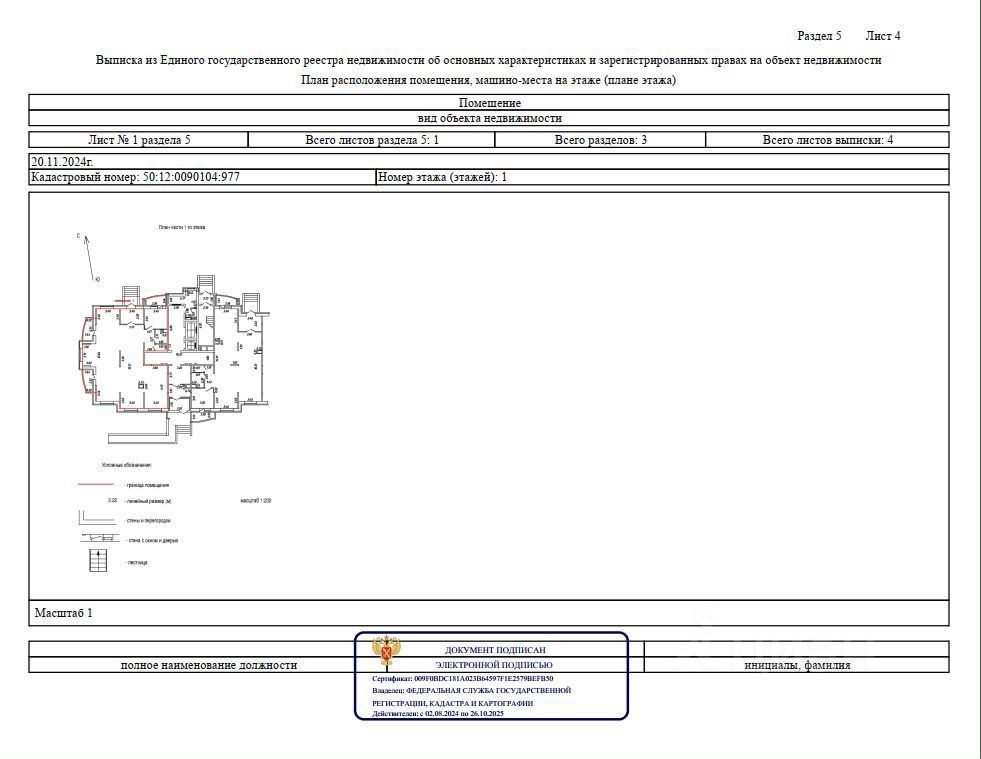Click the red boundary line legend sample
This screenshot has height=759, width=981.
click(x=96, y=484)
